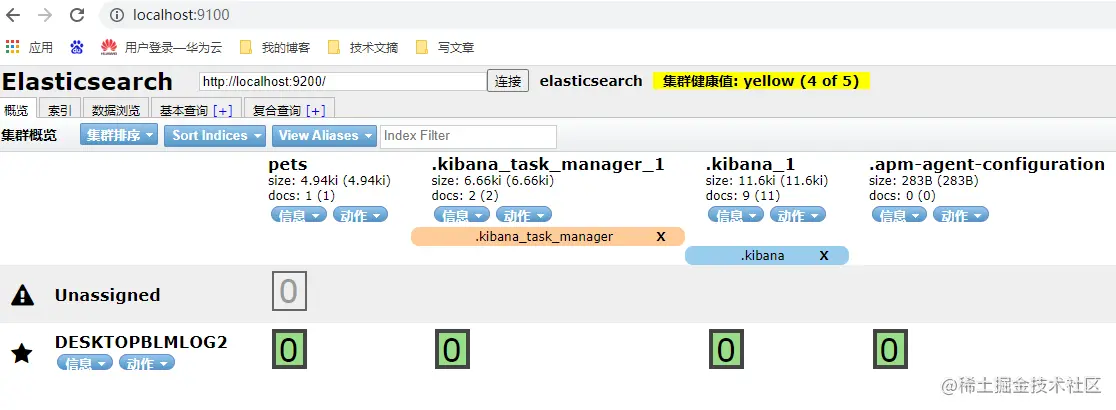
Task: Click the Index Filter field
Action: [x=468, y=136]
